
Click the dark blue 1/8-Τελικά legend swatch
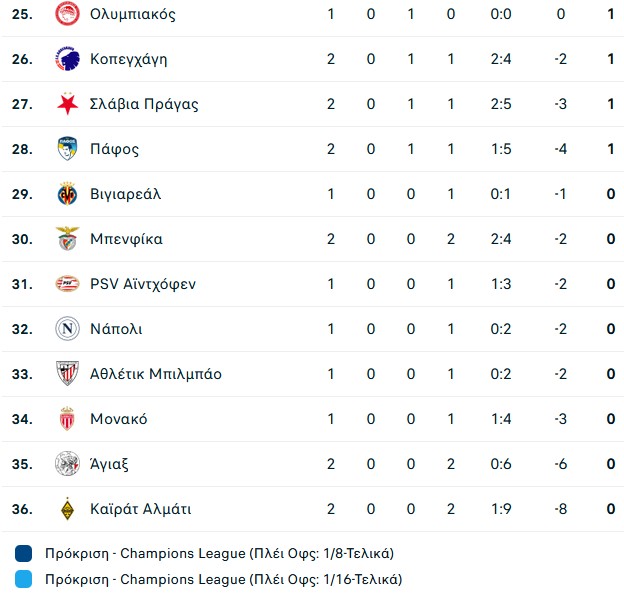coord(24,553)
